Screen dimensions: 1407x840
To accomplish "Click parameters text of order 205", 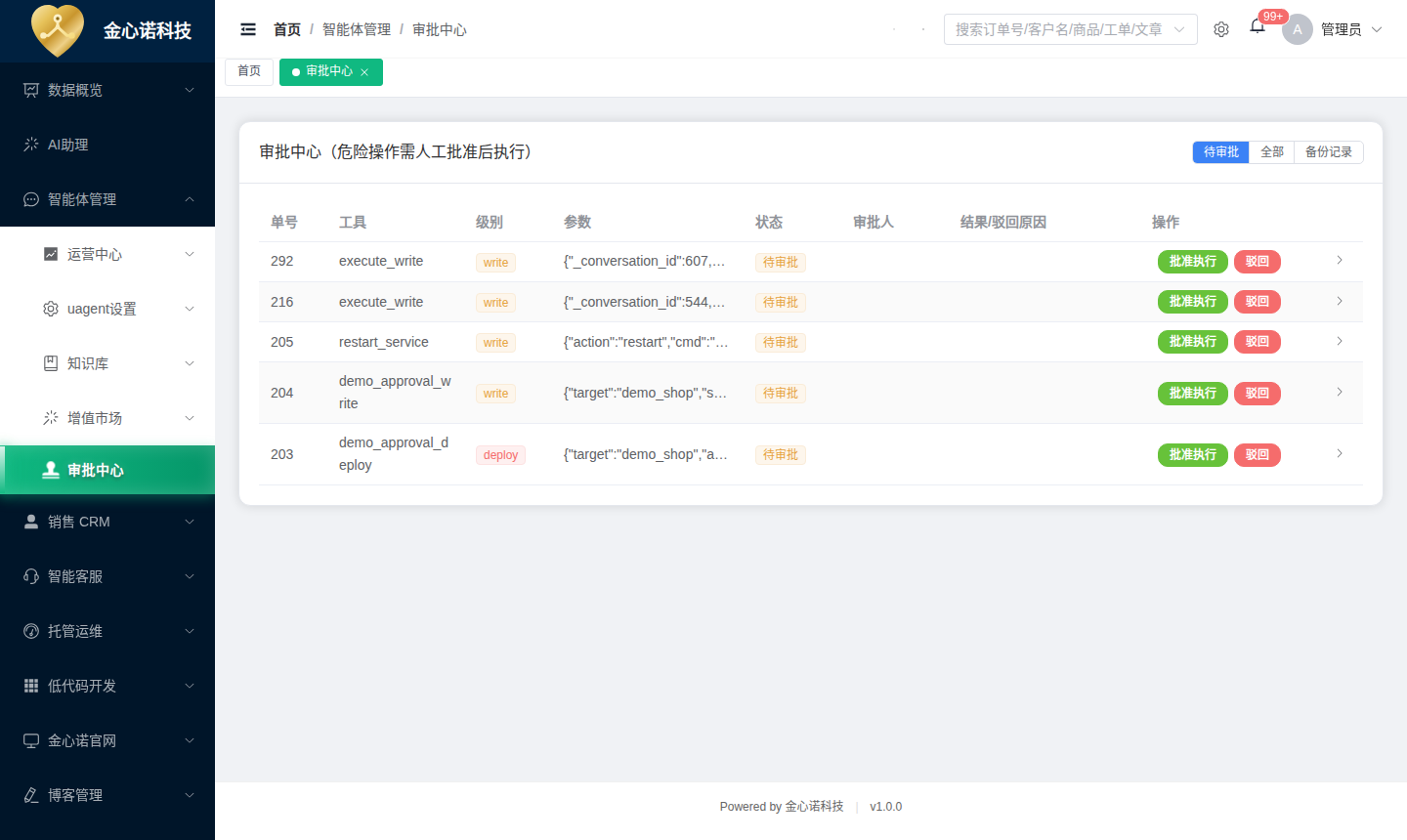I will (x=646, y=342).
